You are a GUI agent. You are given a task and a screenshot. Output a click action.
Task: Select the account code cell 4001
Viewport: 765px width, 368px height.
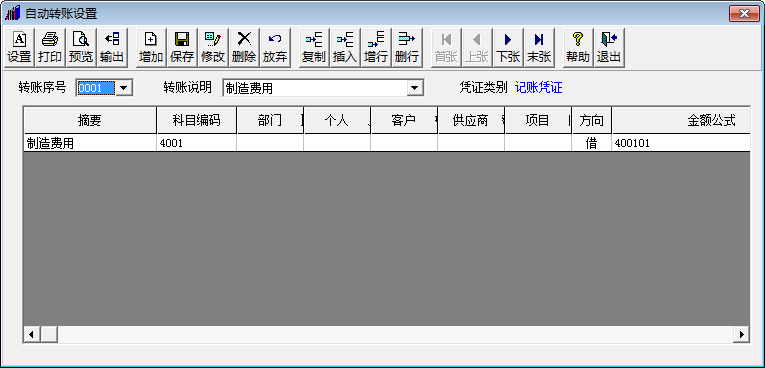197,143
